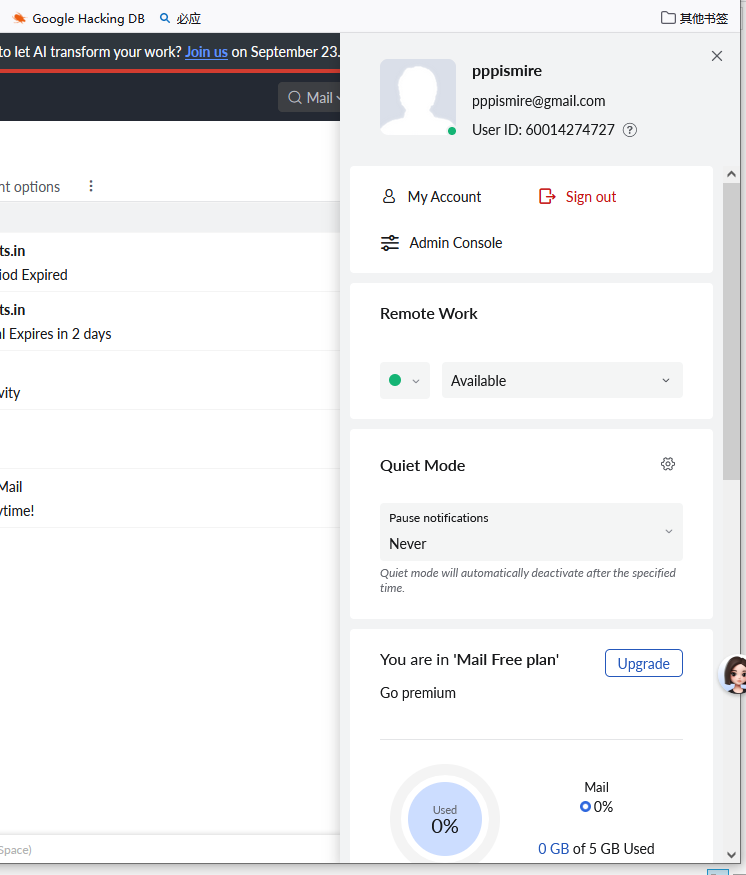Open Quiet Mode settings gear
746x875 pixels.
(667, 464)
